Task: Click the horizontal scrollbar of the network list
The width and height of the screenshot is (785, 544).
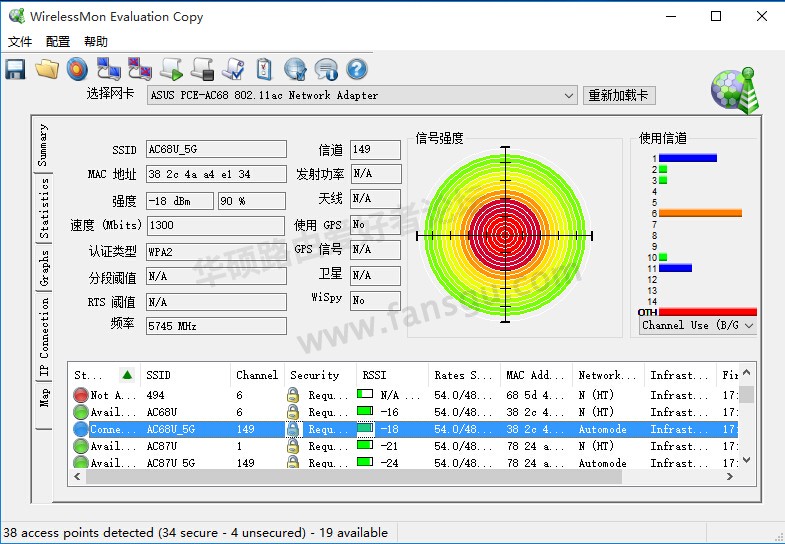Action: pyautogui.click(x=354, y=477)
